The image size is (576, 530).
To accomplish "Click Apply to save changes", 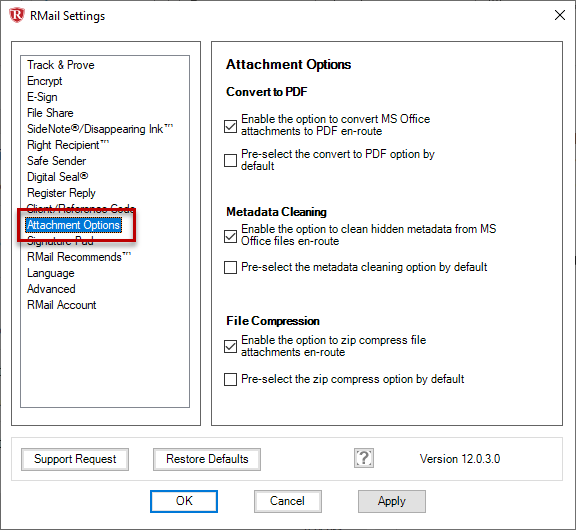I will point(392,501).
